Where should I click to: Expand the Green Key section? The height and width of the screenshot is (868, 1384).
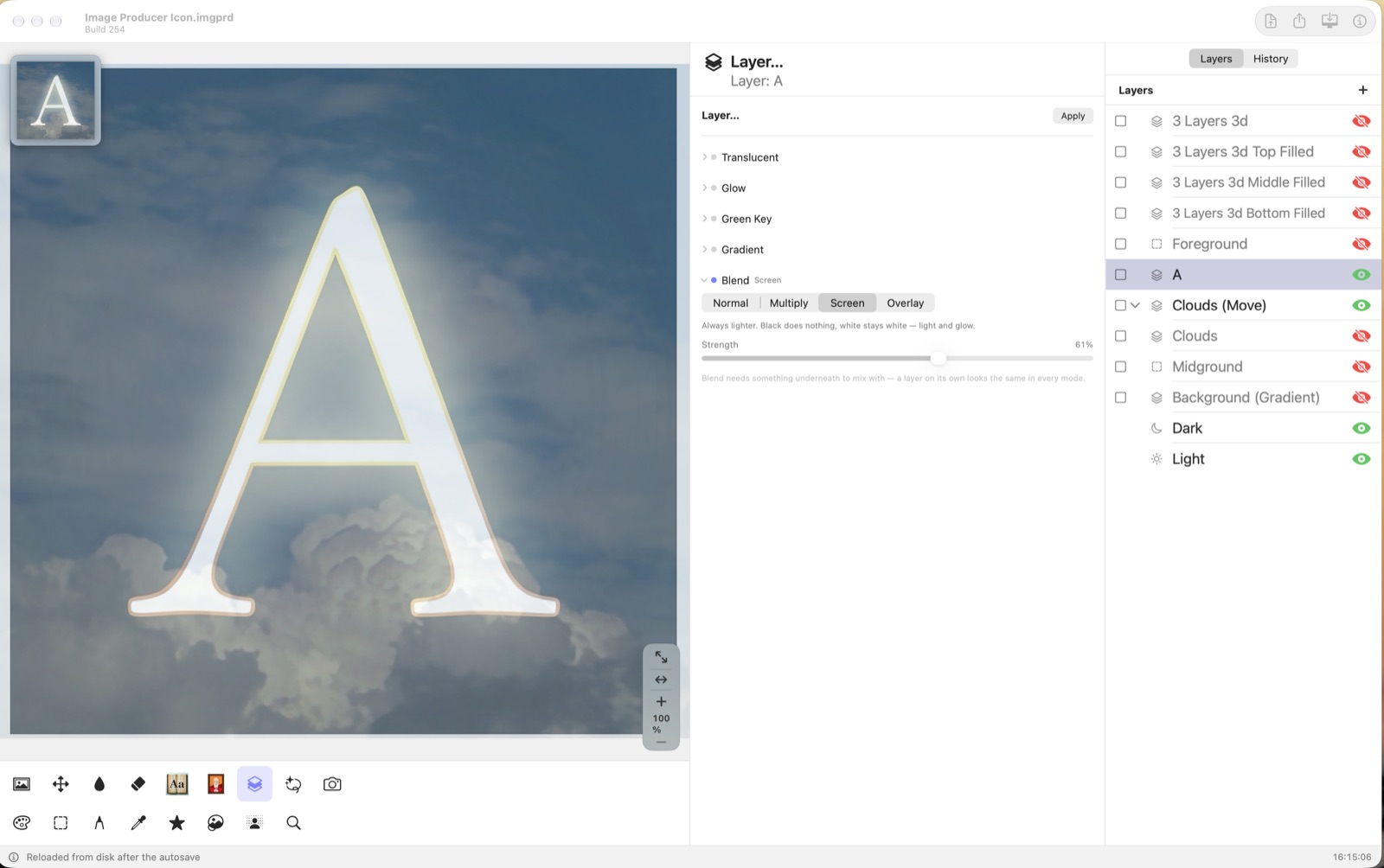click(704, 219)
